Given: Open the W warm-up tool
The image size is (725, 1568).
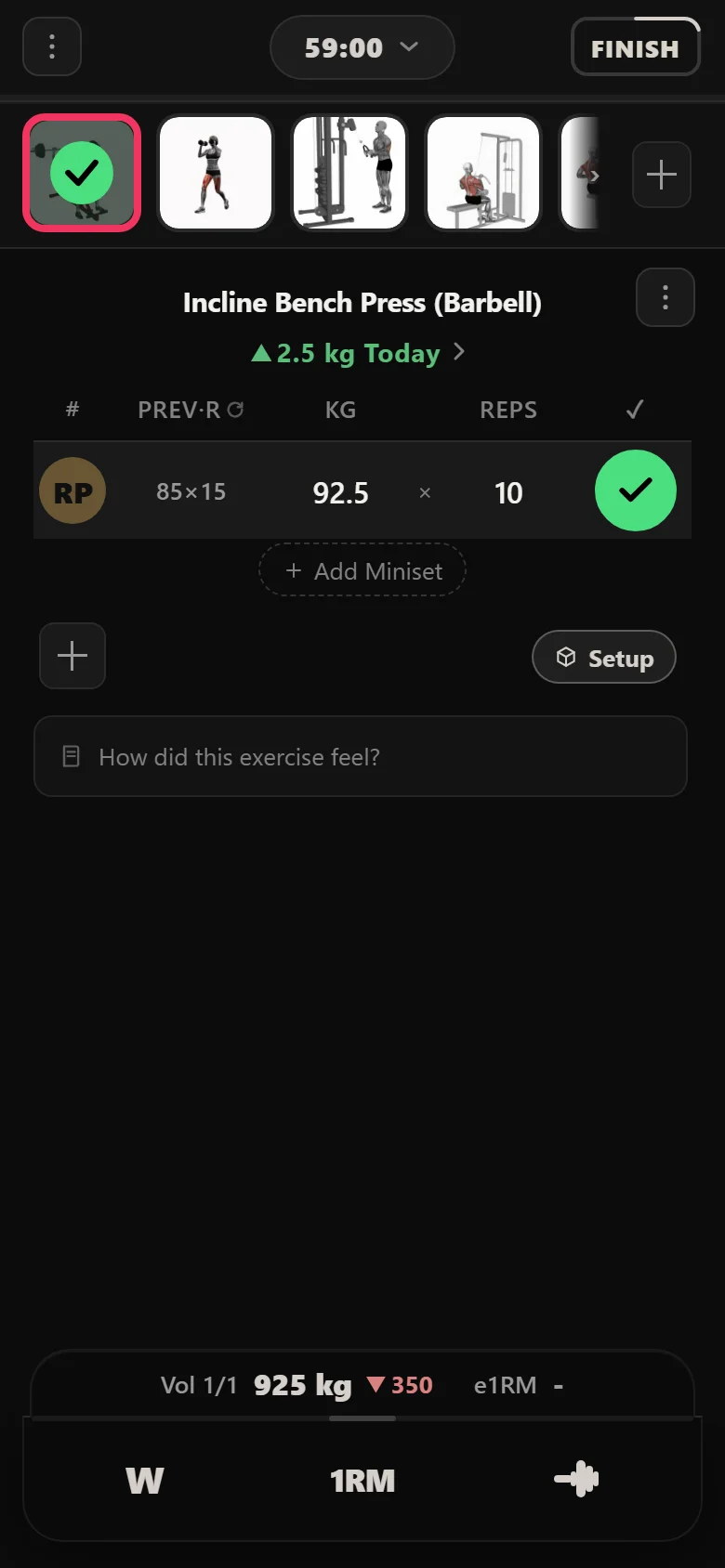Looking at the screenshot, I should pos(145,1480).
